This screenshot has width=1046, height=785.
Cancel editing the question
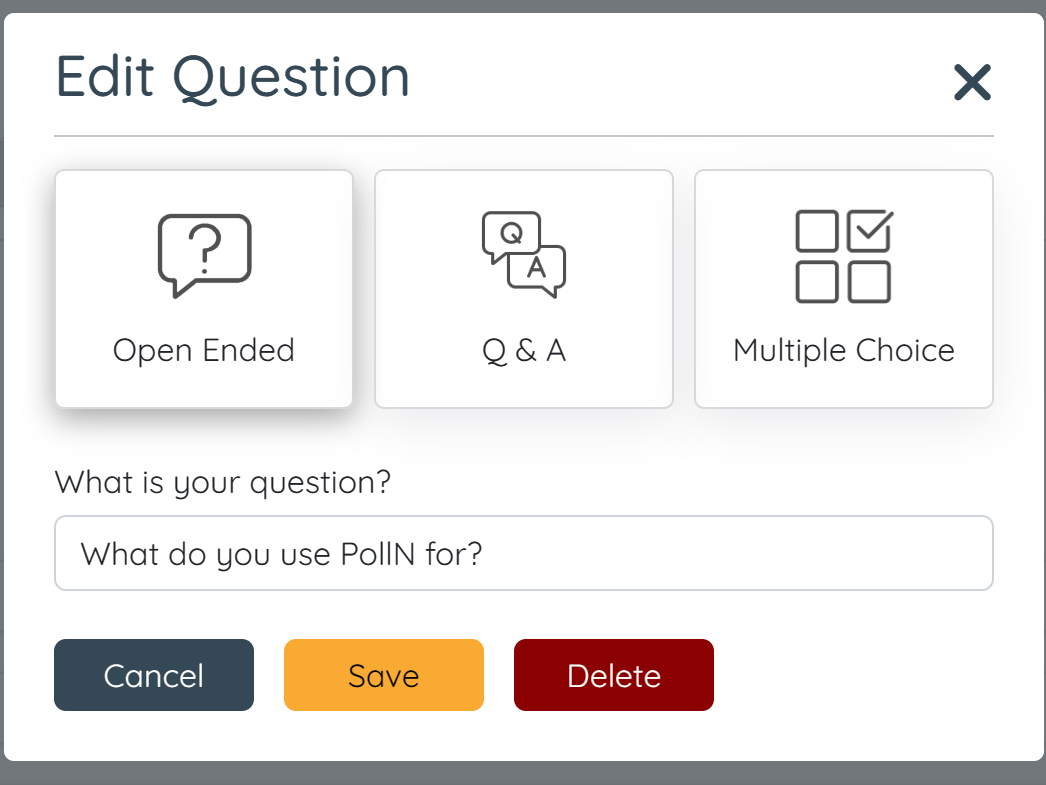point(153,675)
